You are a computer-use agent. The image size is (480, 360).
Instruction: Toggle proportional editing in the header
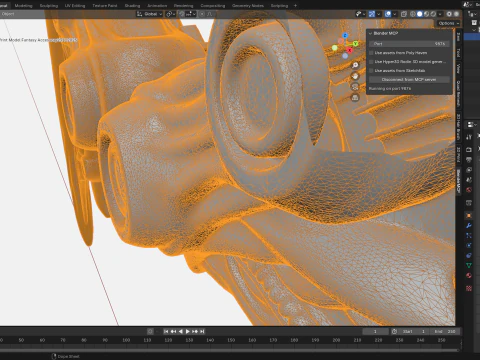[202, 14]
